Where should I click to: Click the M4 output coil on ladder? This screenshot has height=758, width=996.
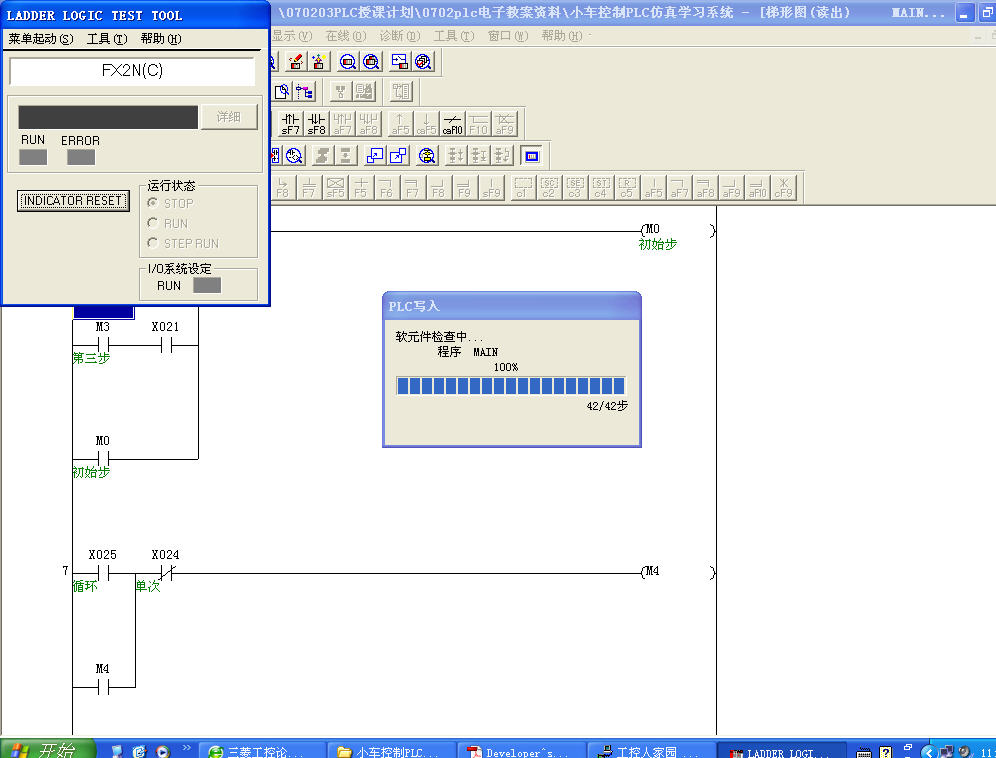(652, 572)
